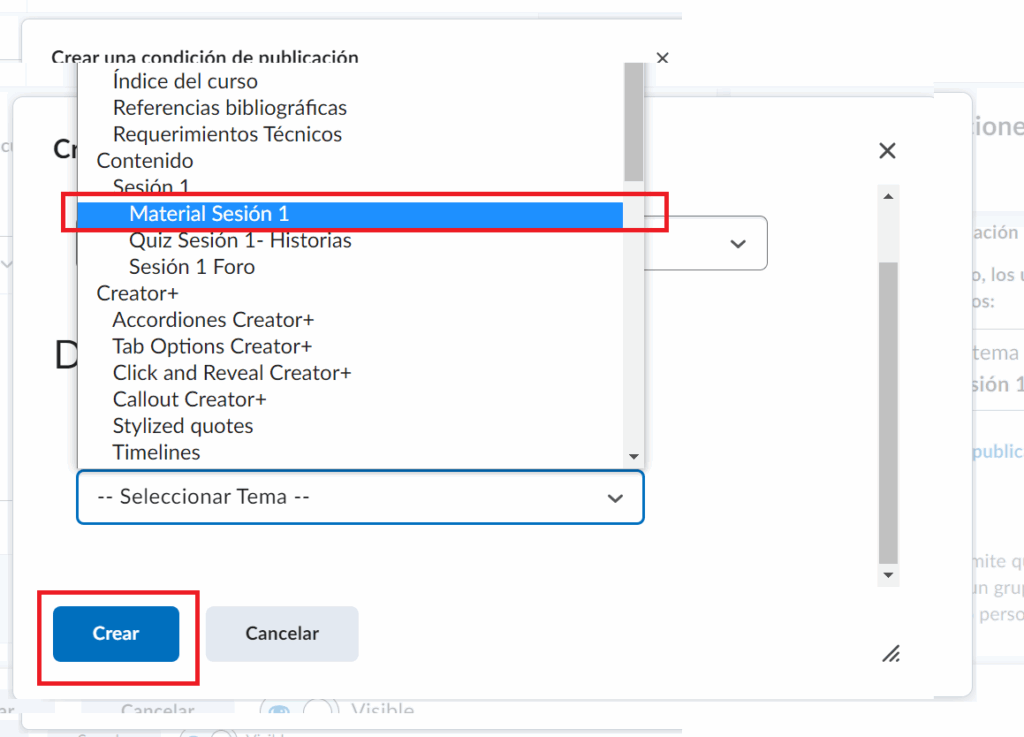Select 'Stylized quotes' from the topic list
This screenshot has width=1024, height=737.
183,426
